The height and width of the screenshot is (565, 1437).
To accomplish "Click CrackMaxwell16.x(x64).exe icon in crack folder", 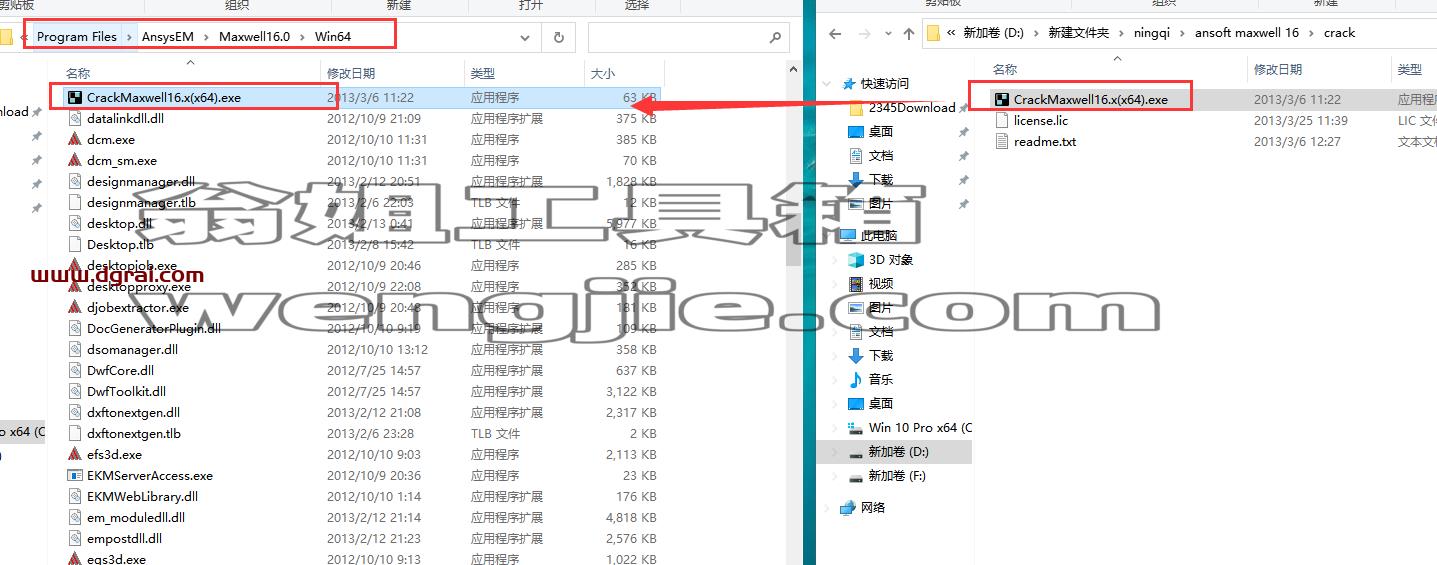I will tap(1002, 99).
